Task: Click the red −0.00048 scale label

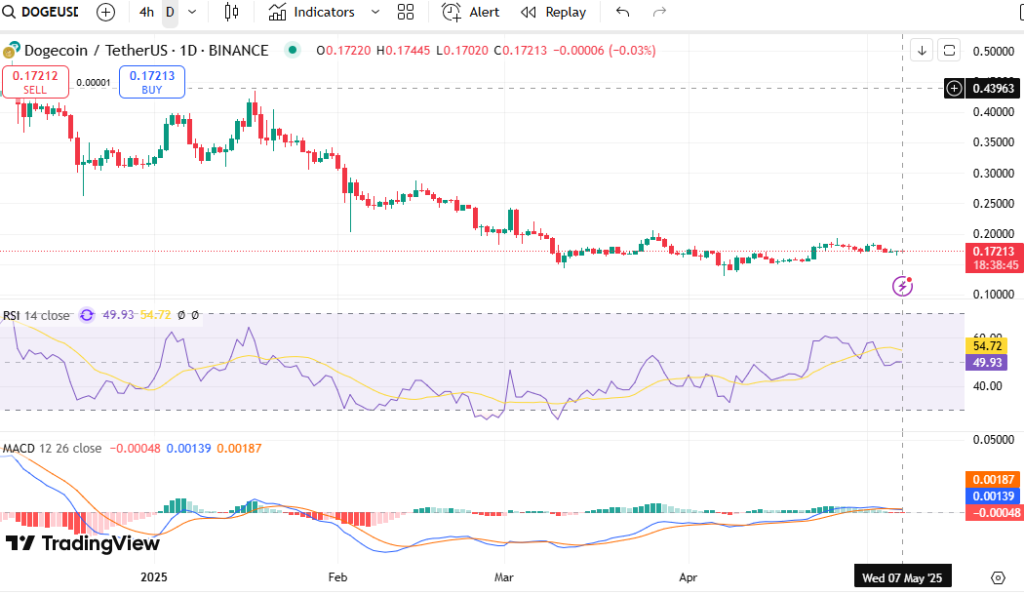Action: pos(993,513)
